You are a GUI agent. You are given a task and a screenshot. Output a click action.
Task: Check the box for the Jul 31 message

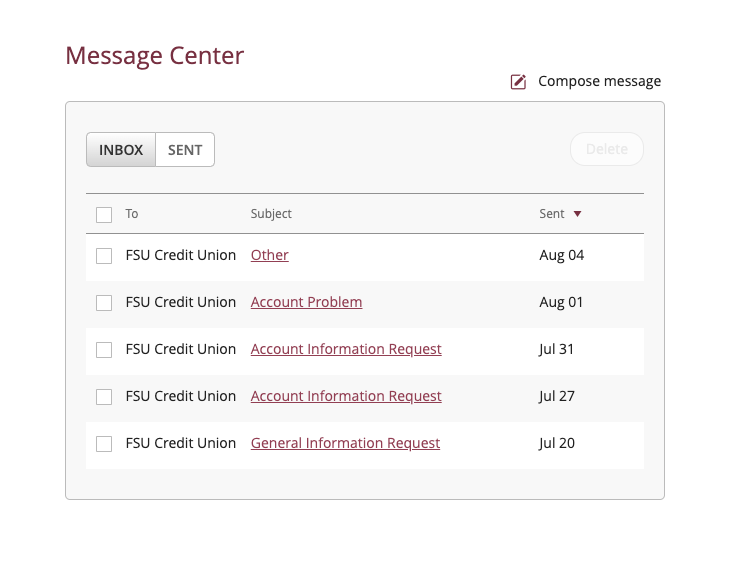point(104,350)
